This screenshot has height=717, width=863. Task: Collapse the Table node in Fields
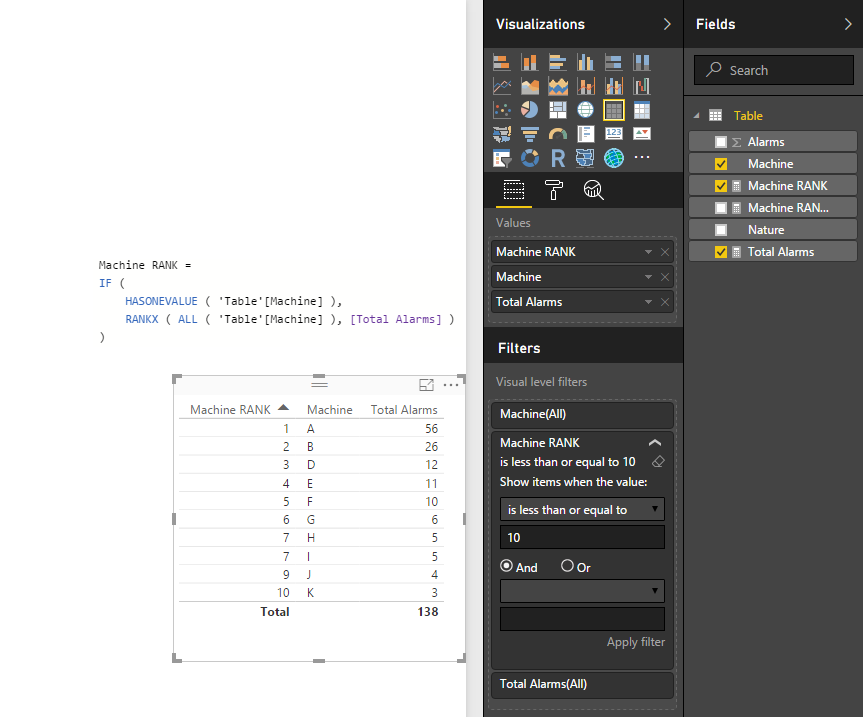click(696, 116)
